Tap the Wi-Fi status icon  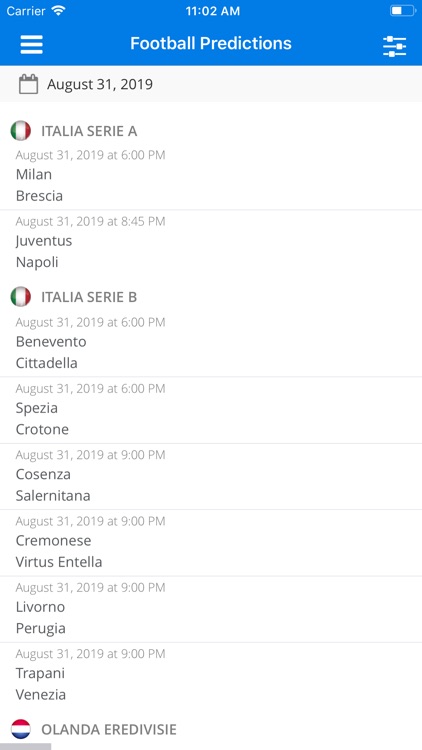(58, 11)
